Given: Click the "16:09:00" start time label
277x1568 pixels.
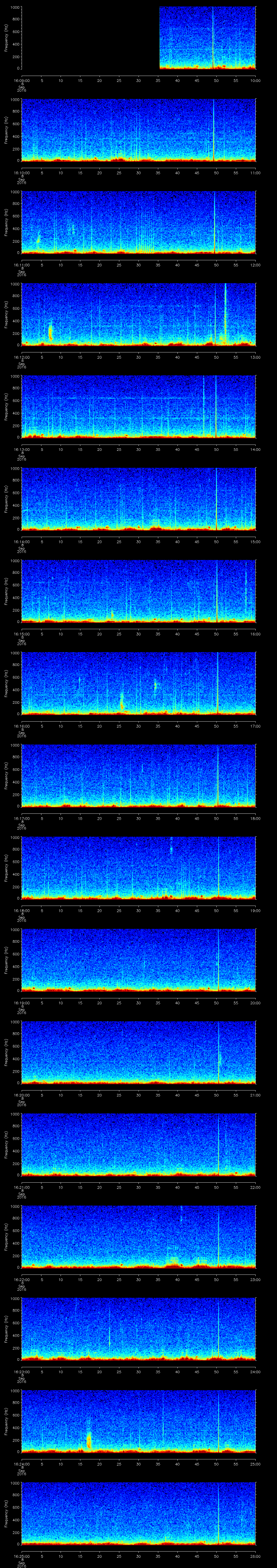Looking at the screenshot, I should [21, 80].
